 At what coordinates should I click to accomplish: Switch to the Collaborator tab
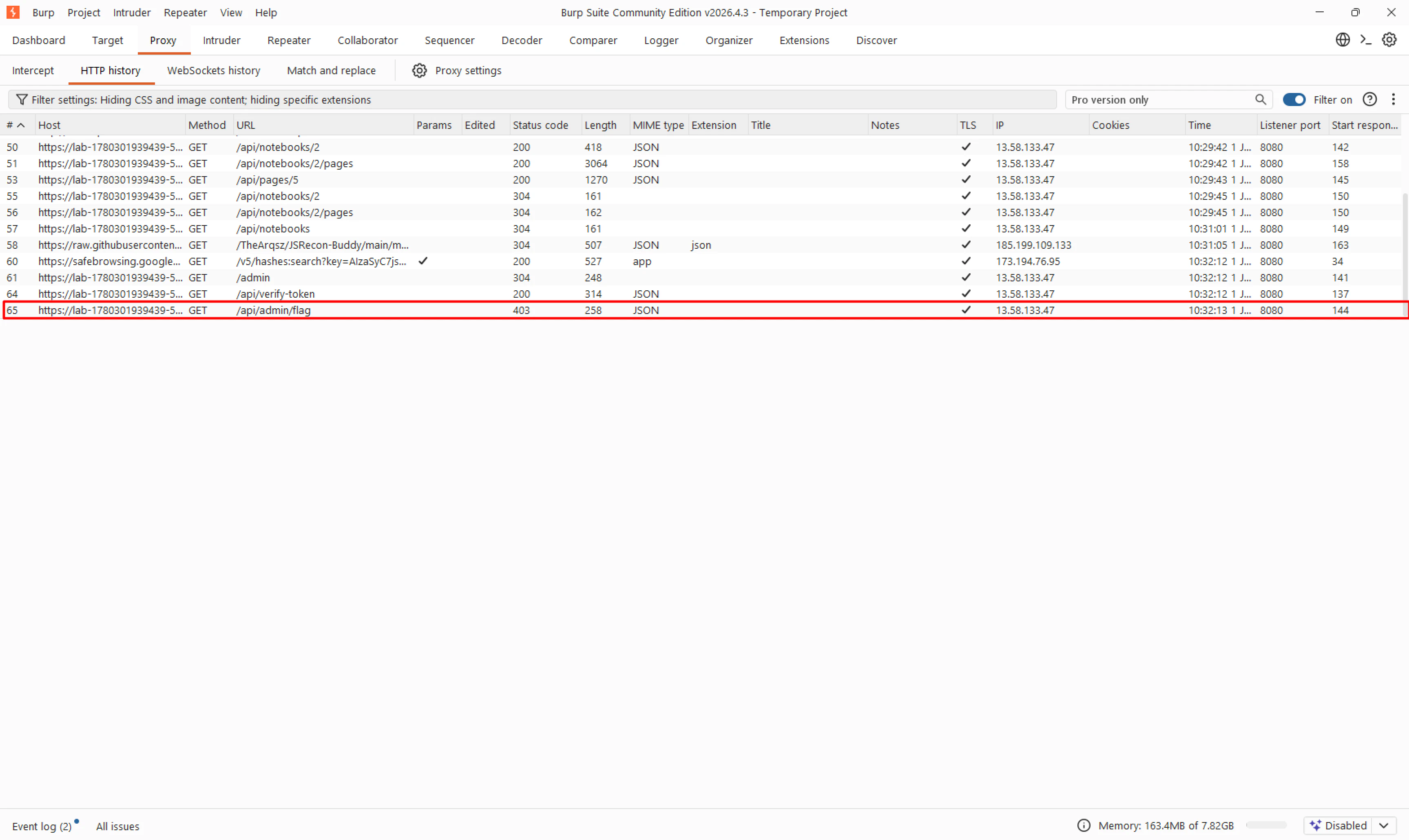pyautogui.click(x=367, y=40)
